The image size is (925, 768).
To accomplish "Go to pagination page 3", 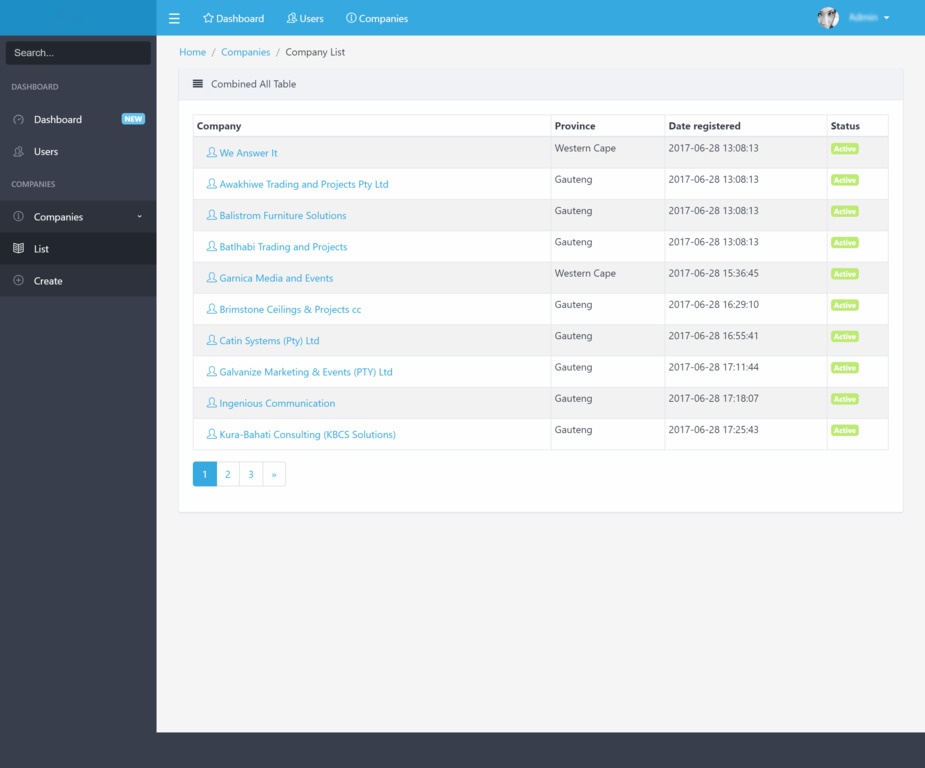I will pyautogui.click(x=251, y=474).
